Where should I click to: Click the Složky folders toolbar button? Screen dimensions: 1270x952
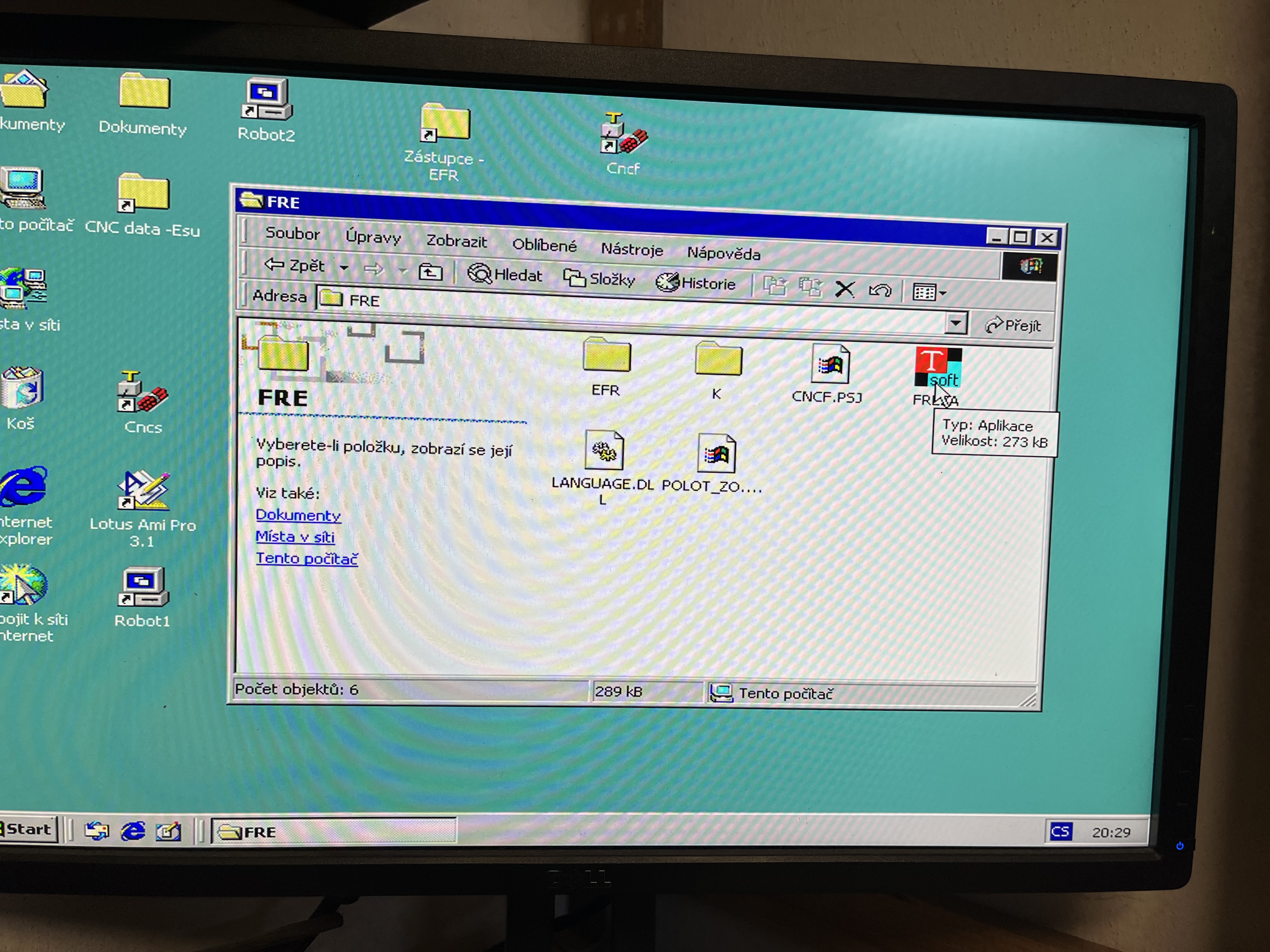click(599, 279)
